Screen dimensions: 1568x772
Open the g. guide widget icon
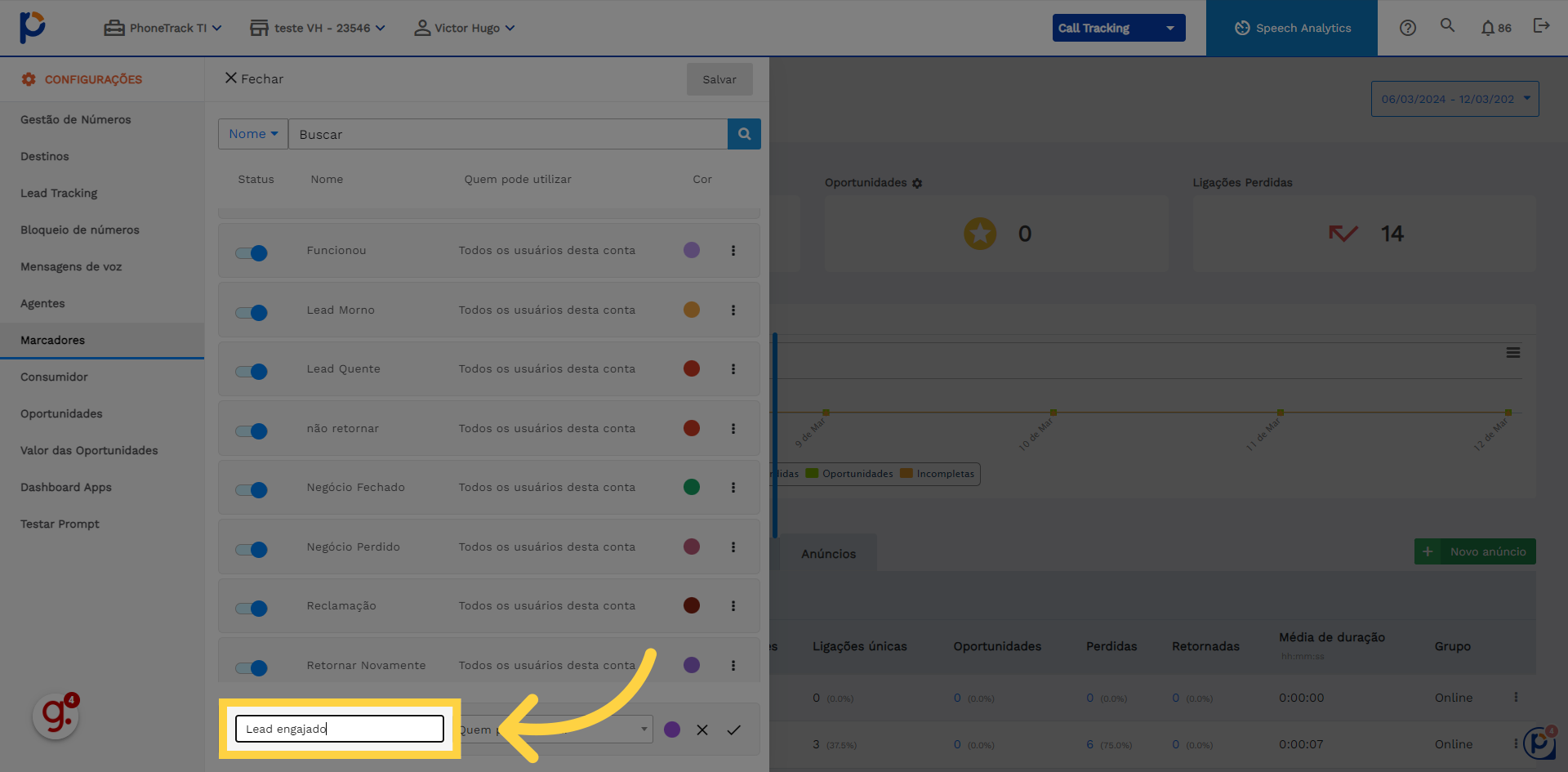56,716
